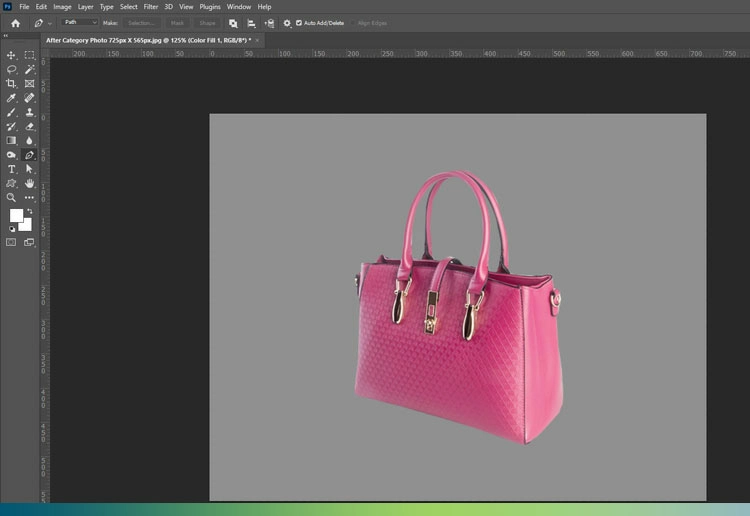Select the Magic Wand tool
The image size is (750, 516).
[30, 70]
